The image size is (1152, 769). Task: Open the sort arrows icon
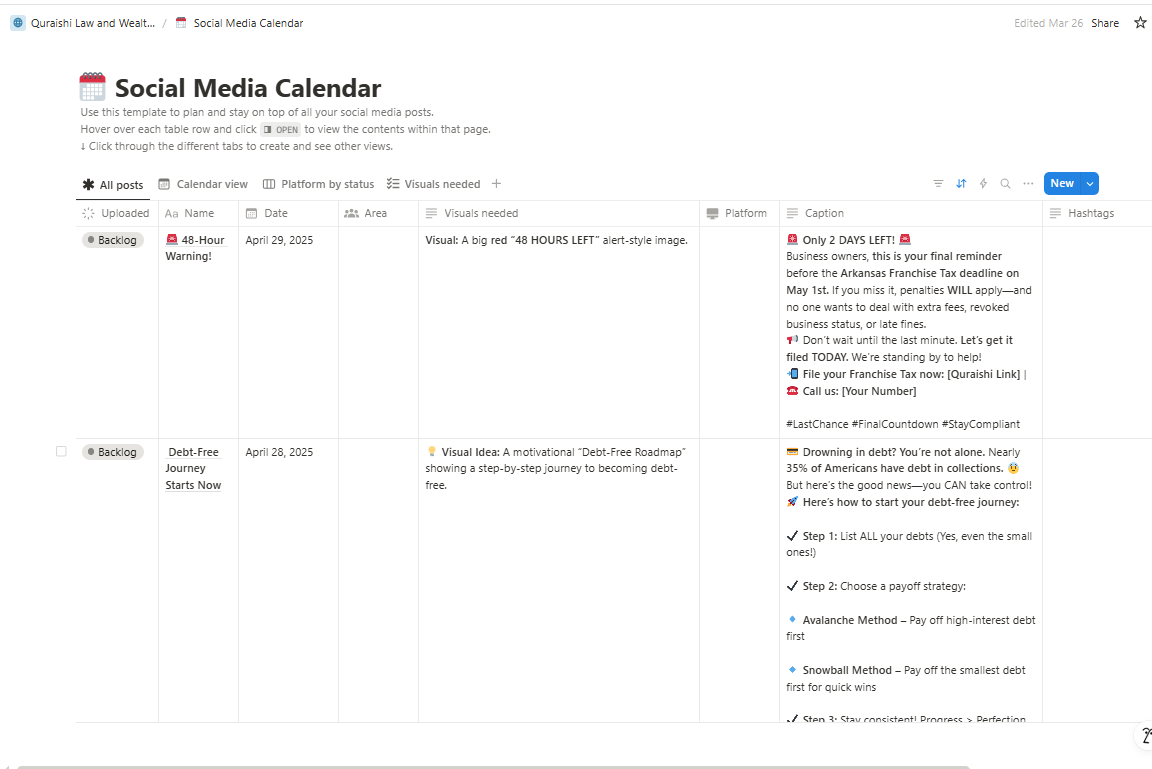pos(961,184)
